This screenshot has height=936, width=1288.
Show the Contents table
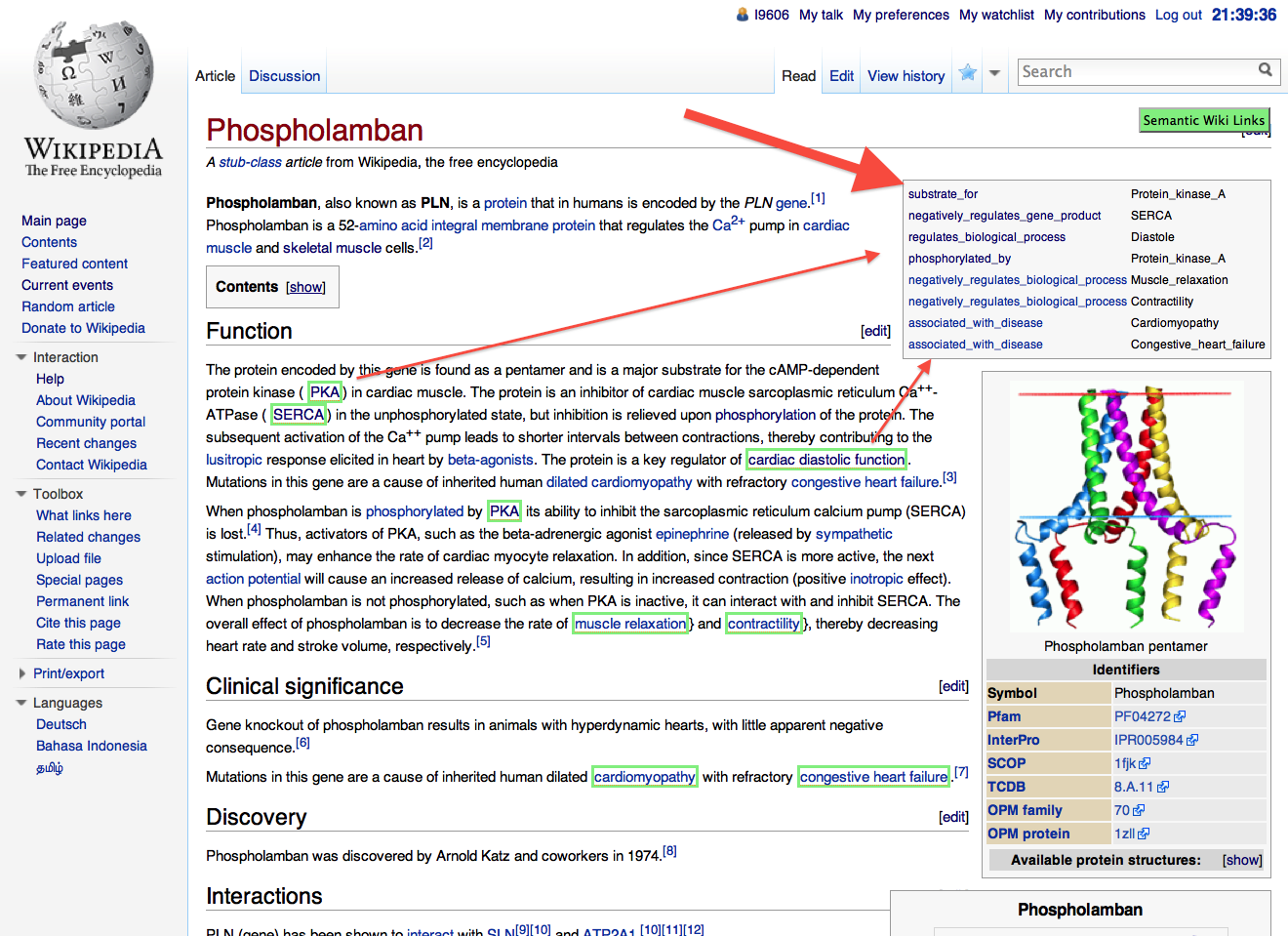click(305, 287)
